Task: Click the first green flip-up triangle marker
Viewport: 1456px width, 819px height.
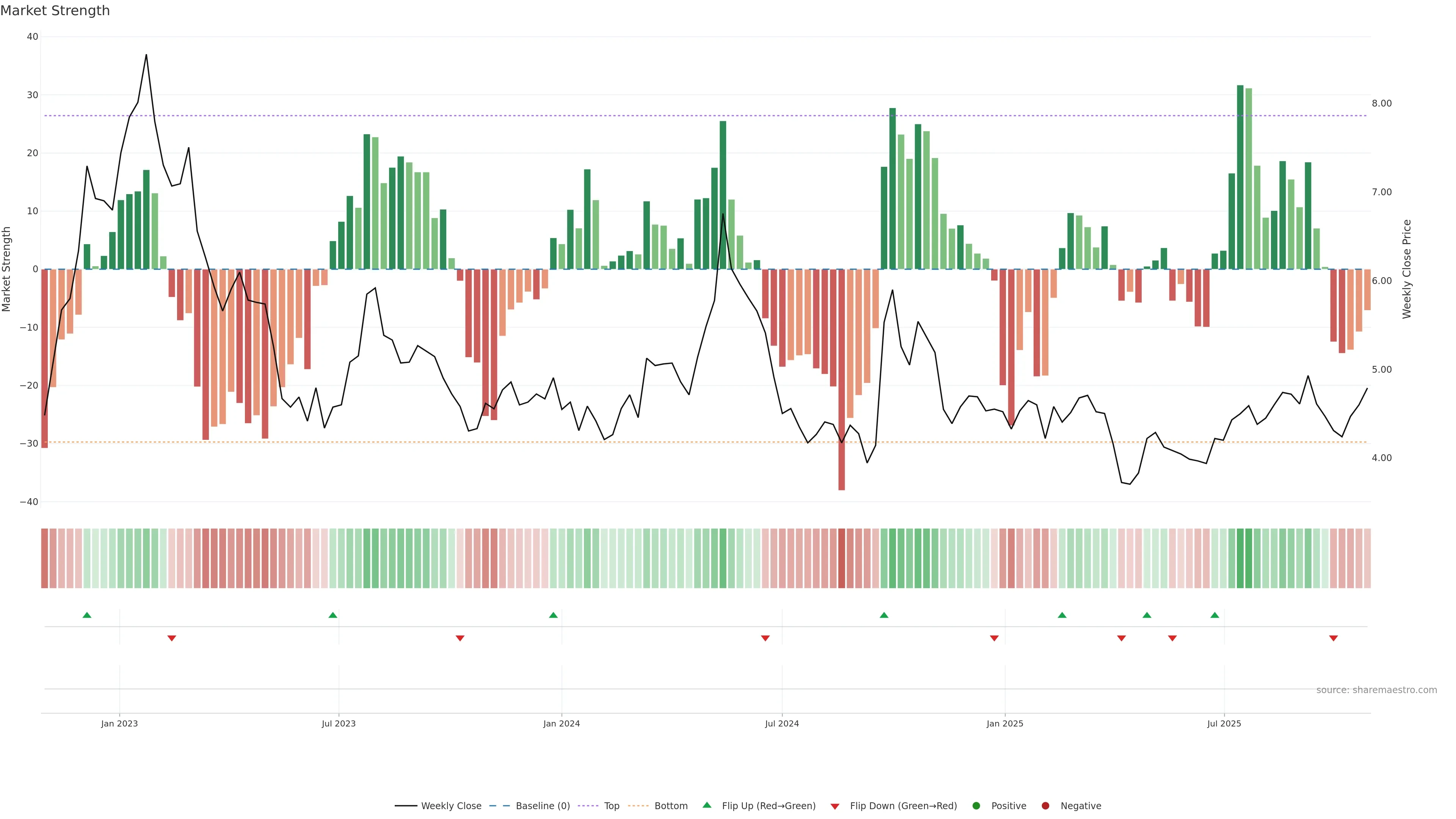Action: [86, 615]
